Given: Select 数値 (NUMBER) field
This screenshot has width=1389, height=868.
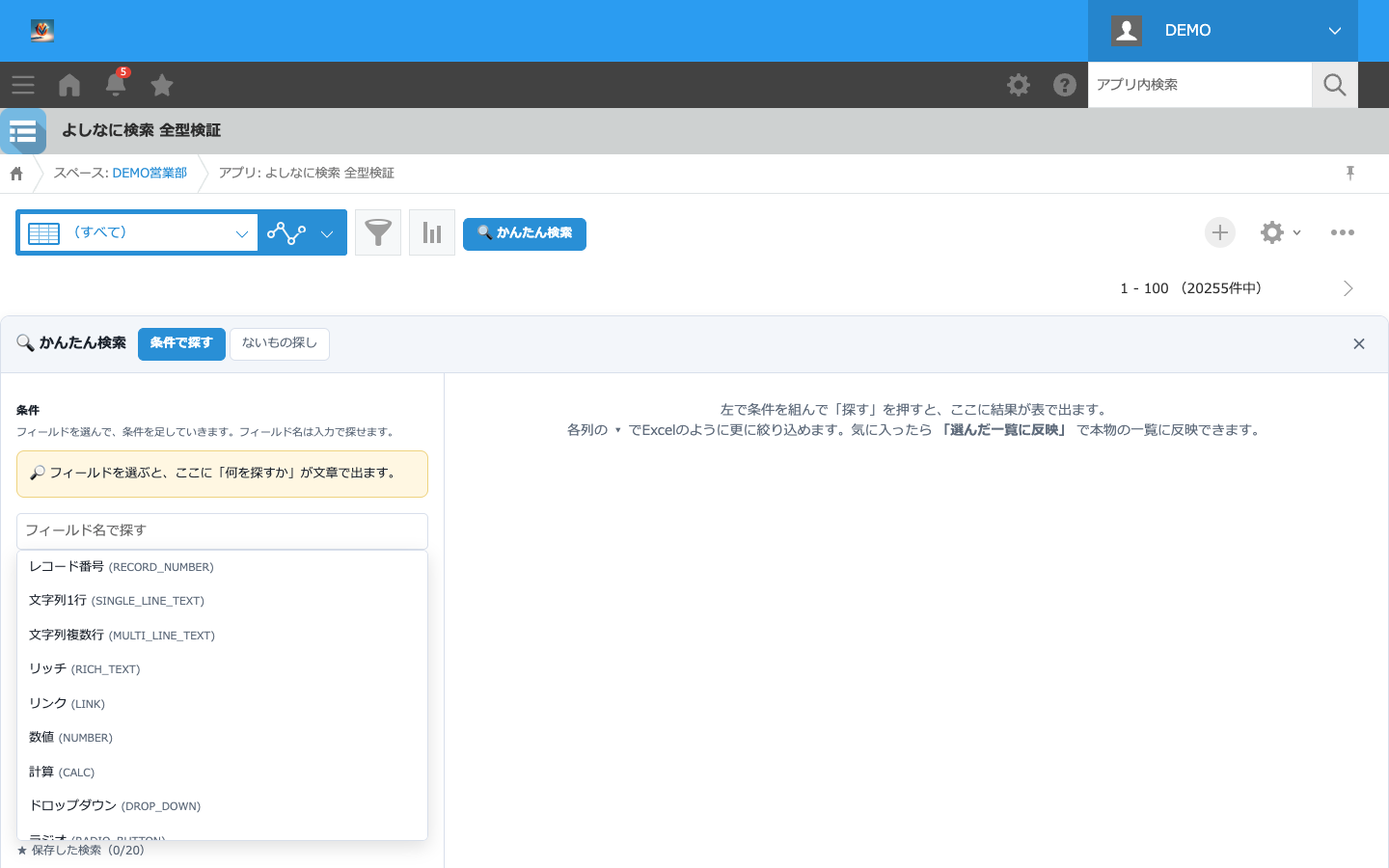Looking at the screenshot, I should click(x=222, y=738).
